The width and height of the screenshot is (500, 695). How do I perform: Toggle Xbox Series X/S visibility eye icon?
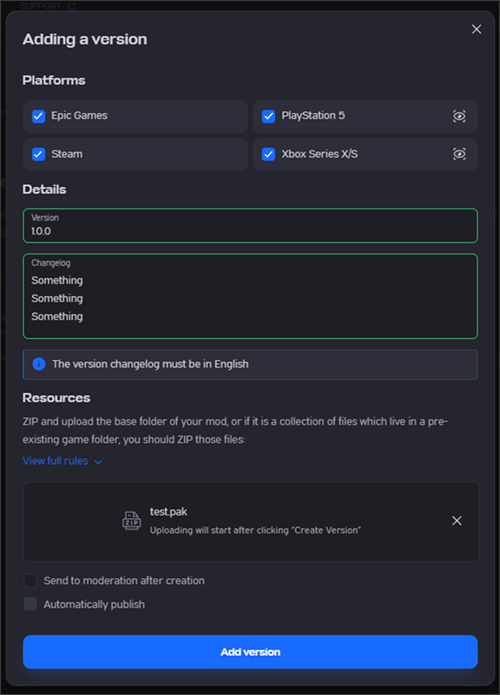pyautogui.click(x=459, y=154)
